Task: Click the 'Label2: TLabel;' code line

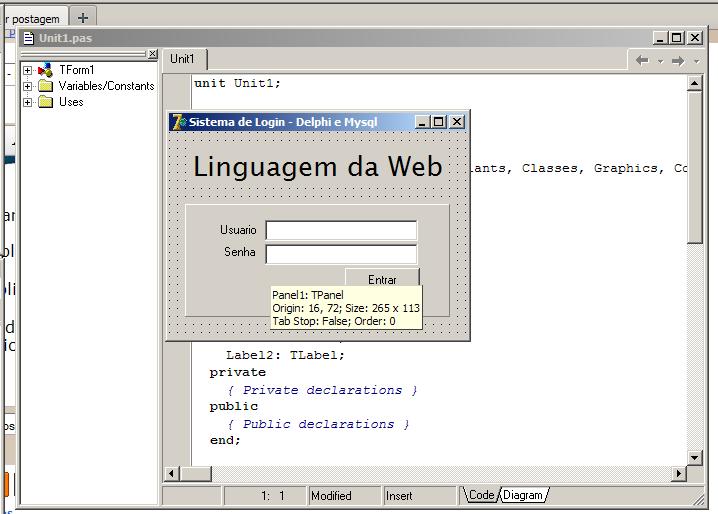Action: [x=285, y=355]
